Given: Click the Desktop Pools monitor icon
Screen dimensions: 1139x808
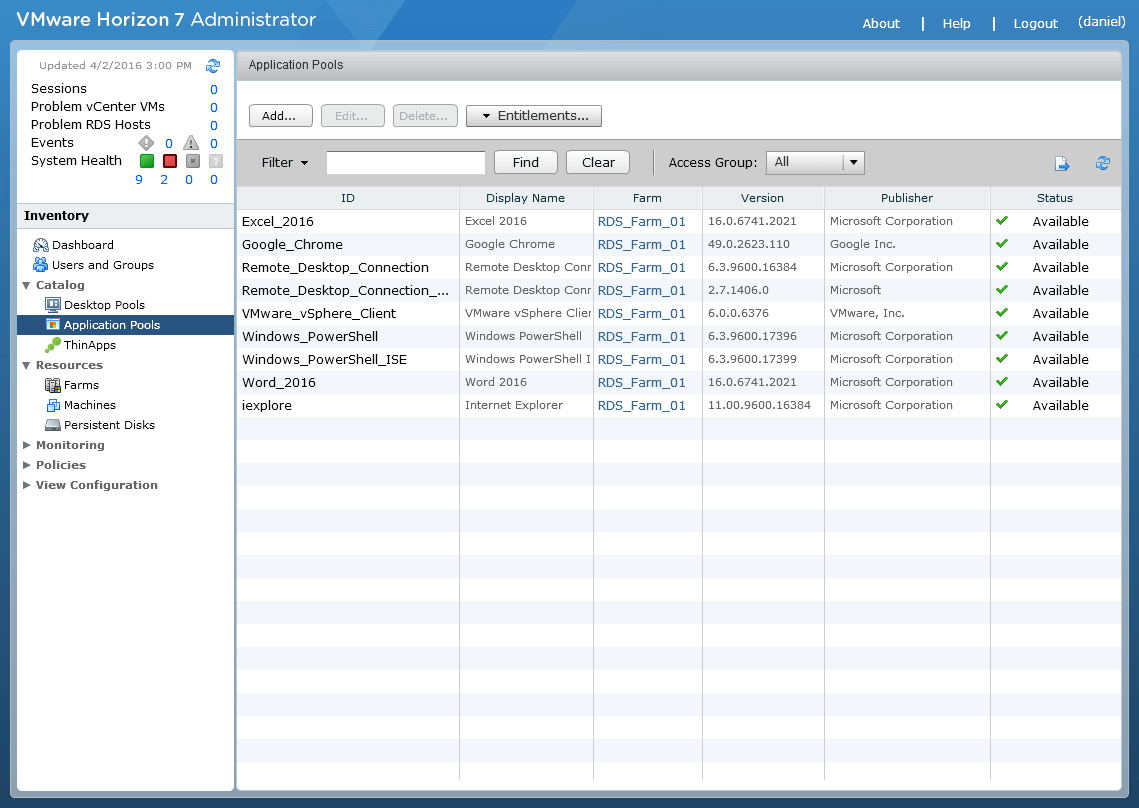Looking at the screenshot, I should coord(53,304).
